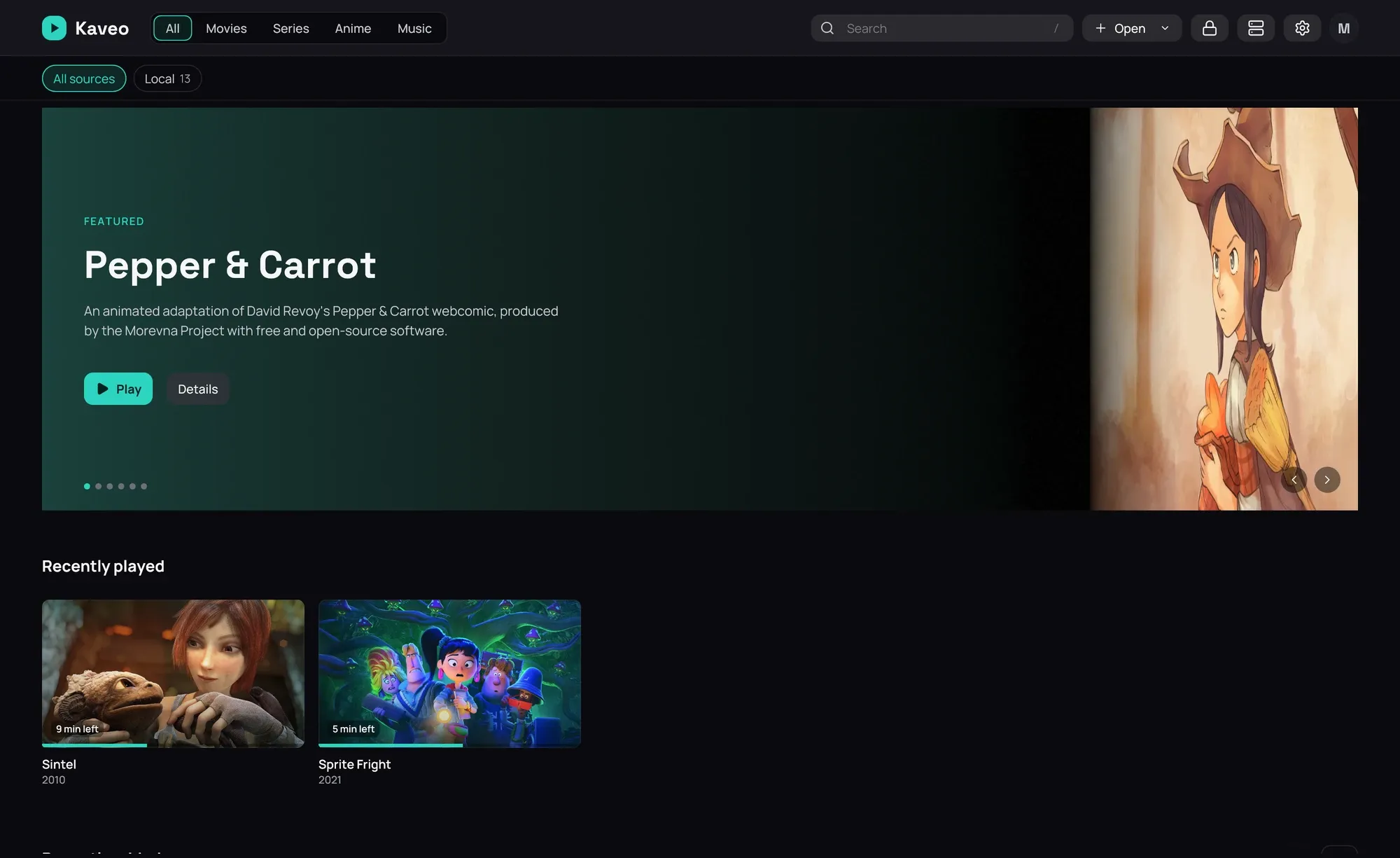Screen dimensions: 1400x858
Task: Go to next featured slide arrow
Action: (1326, 480)
